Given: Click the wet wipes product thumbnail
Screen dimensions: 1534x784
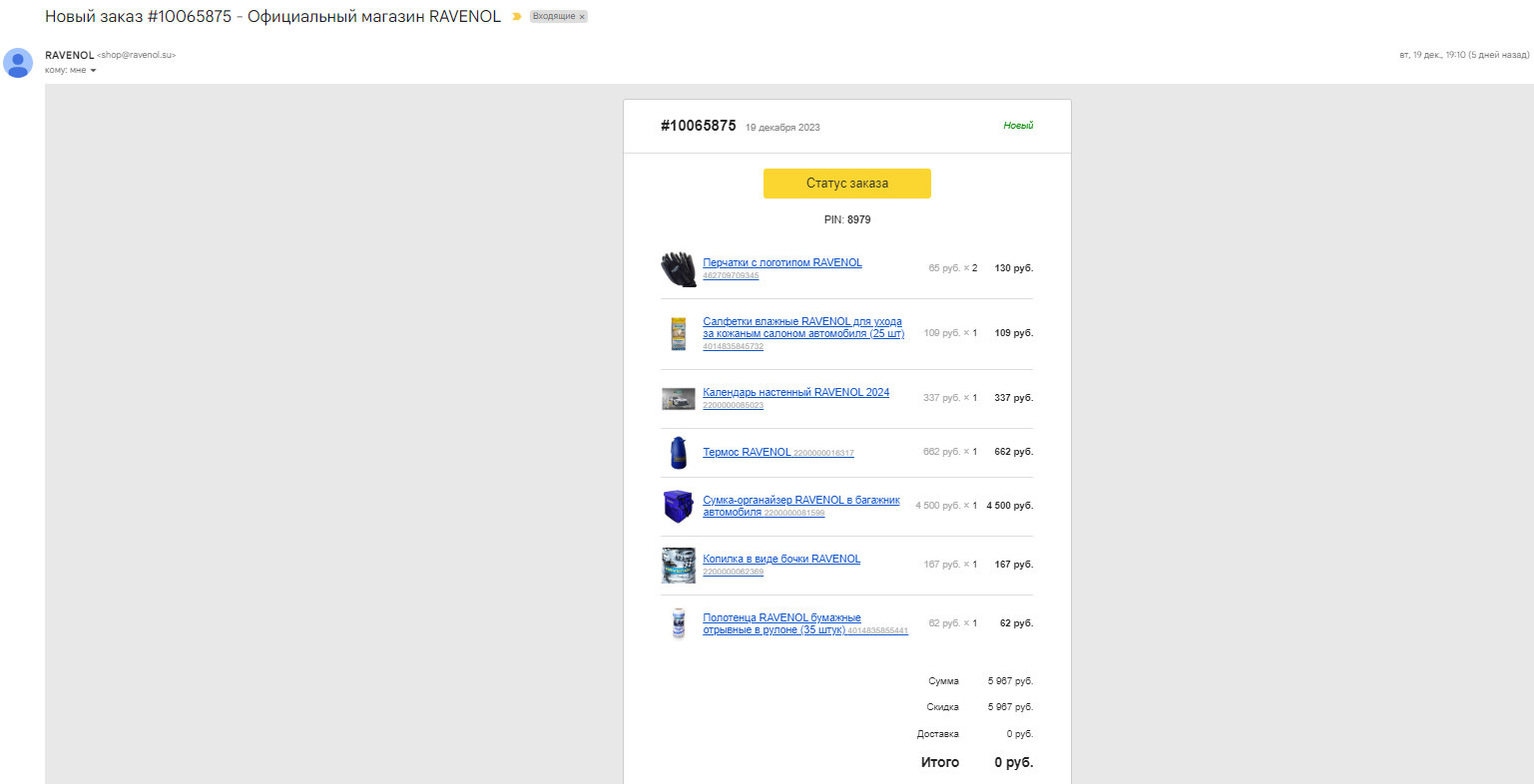Looking at the screenshot, I should pyautogui.click(x=679, y=333).
